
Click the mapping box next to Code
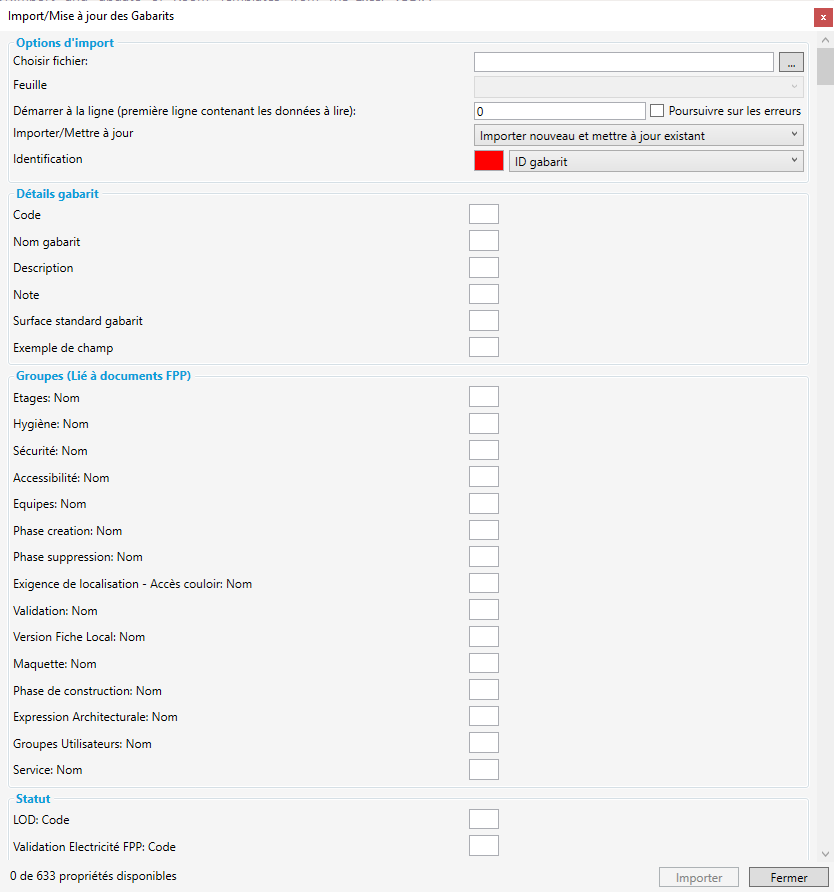(484, 214)
